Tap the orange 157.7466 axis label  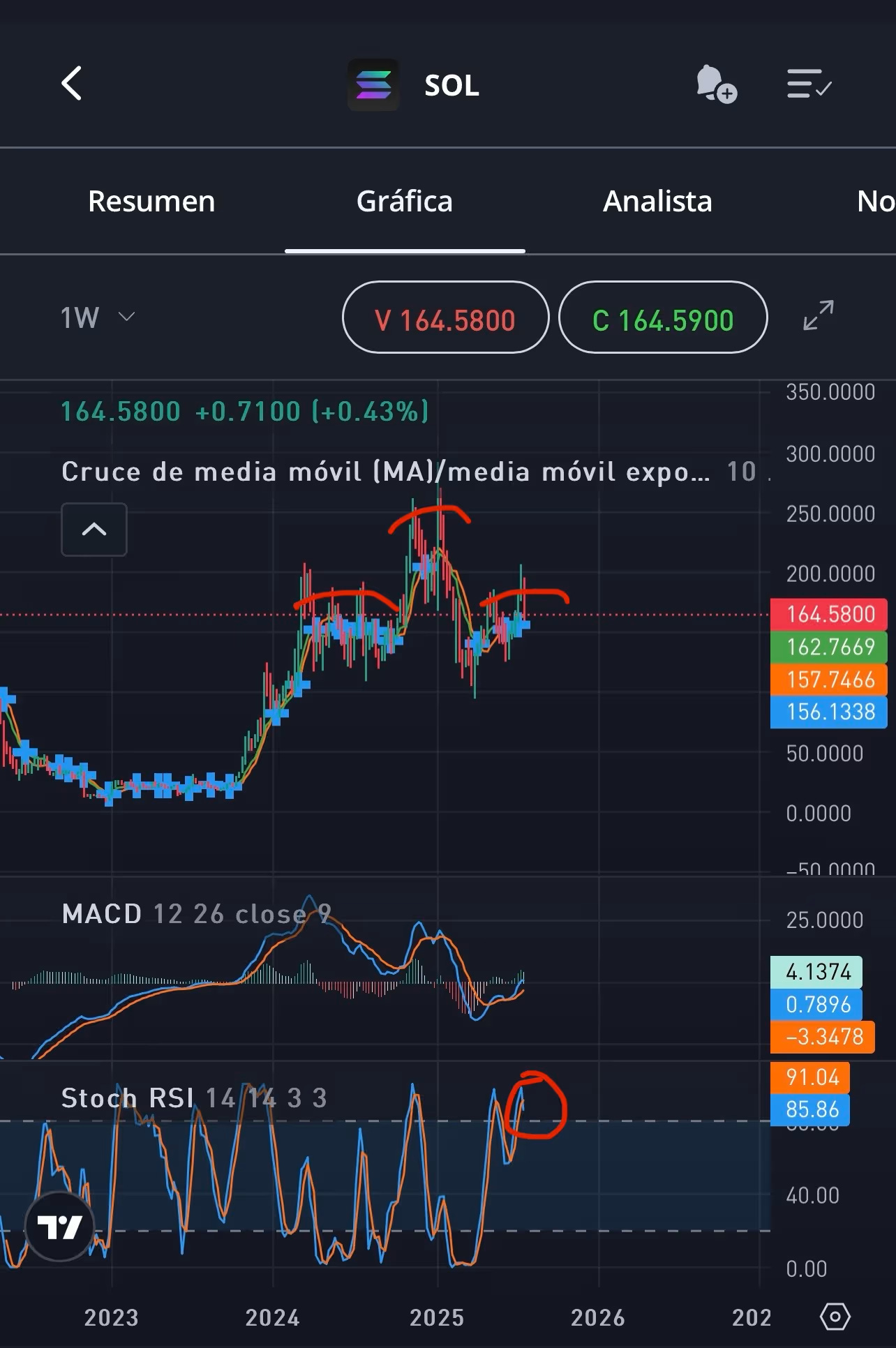click(828, 680)
